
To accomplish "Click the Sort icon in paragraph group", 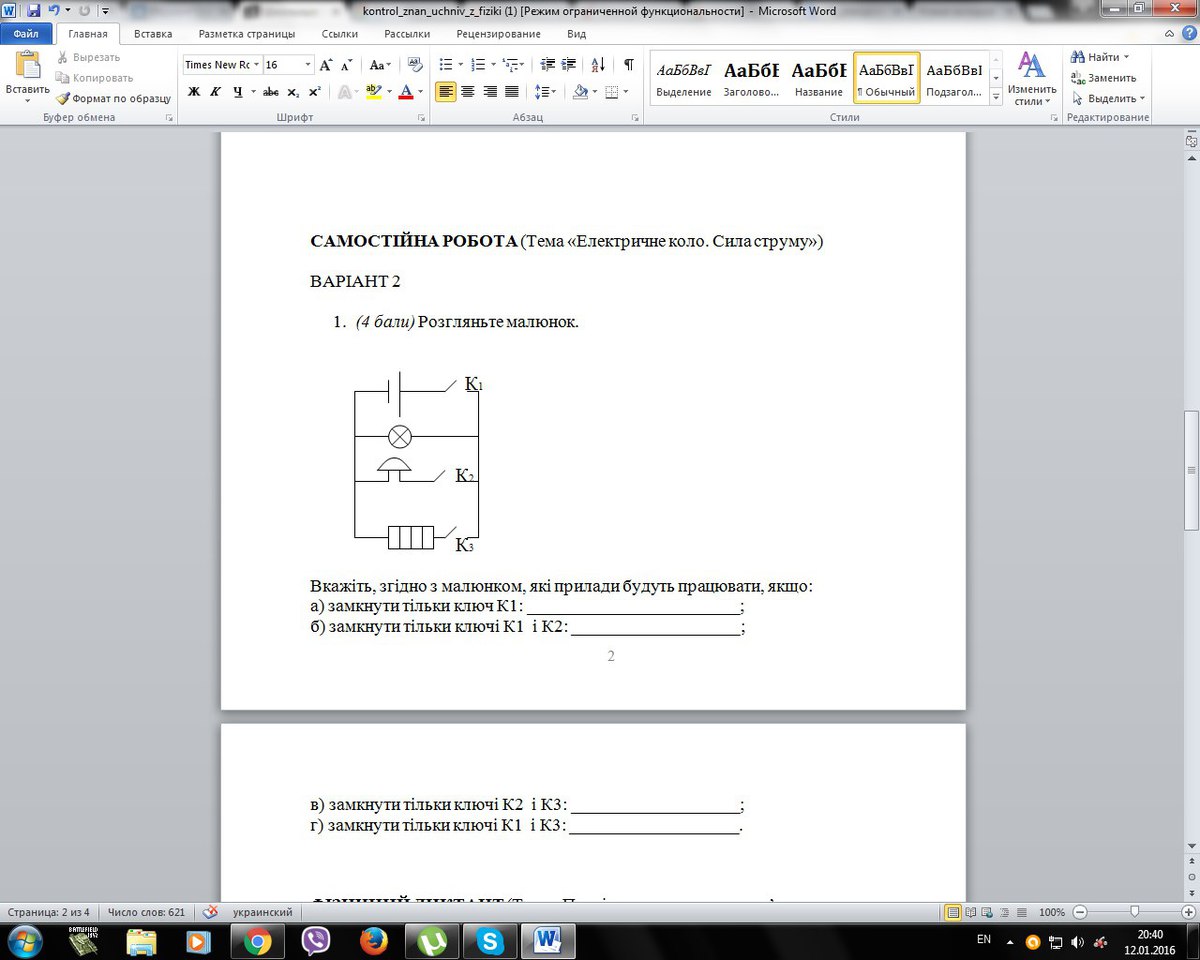I will 598,65.
